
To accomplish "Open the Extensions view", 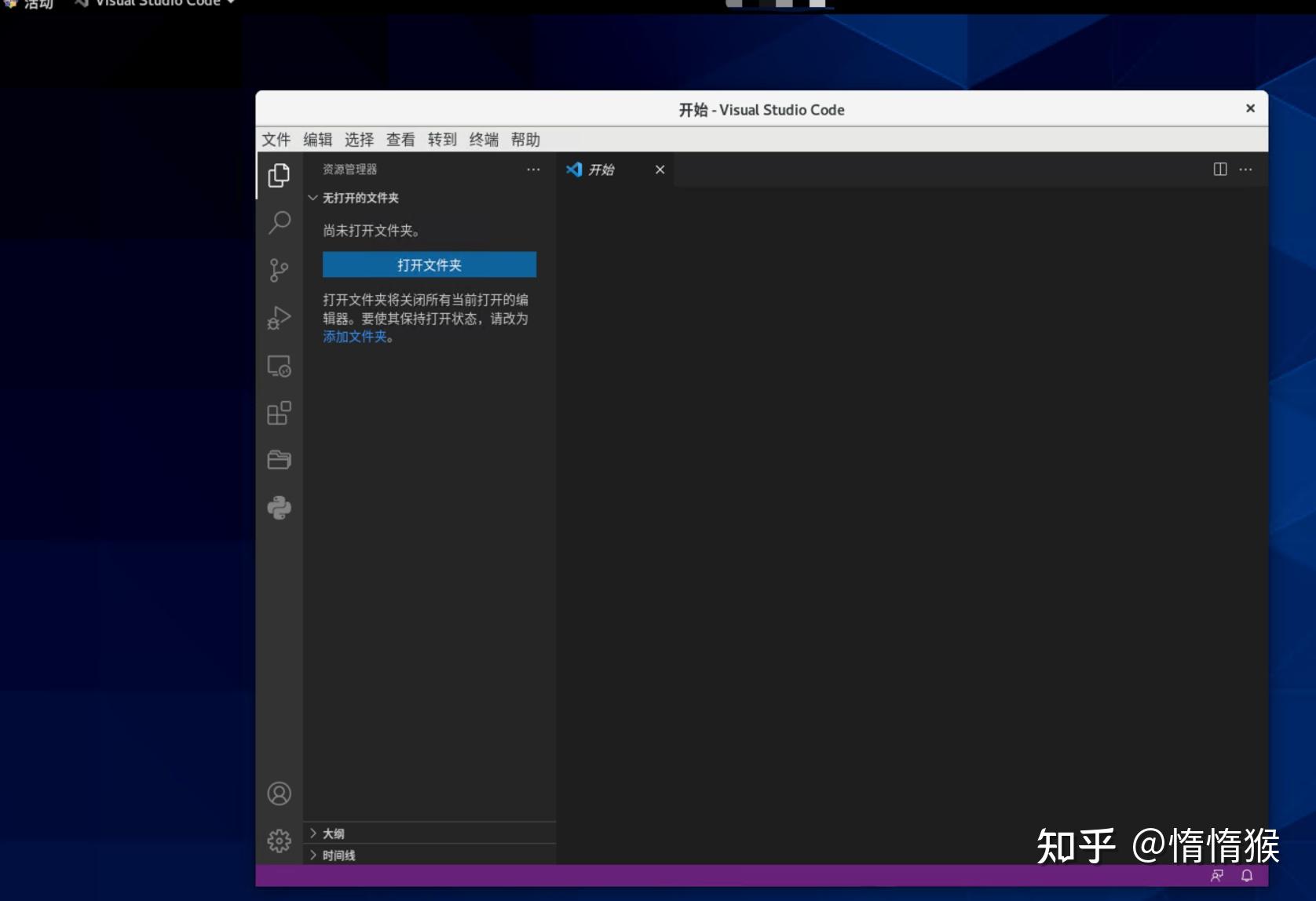I will tap(279, 414).
